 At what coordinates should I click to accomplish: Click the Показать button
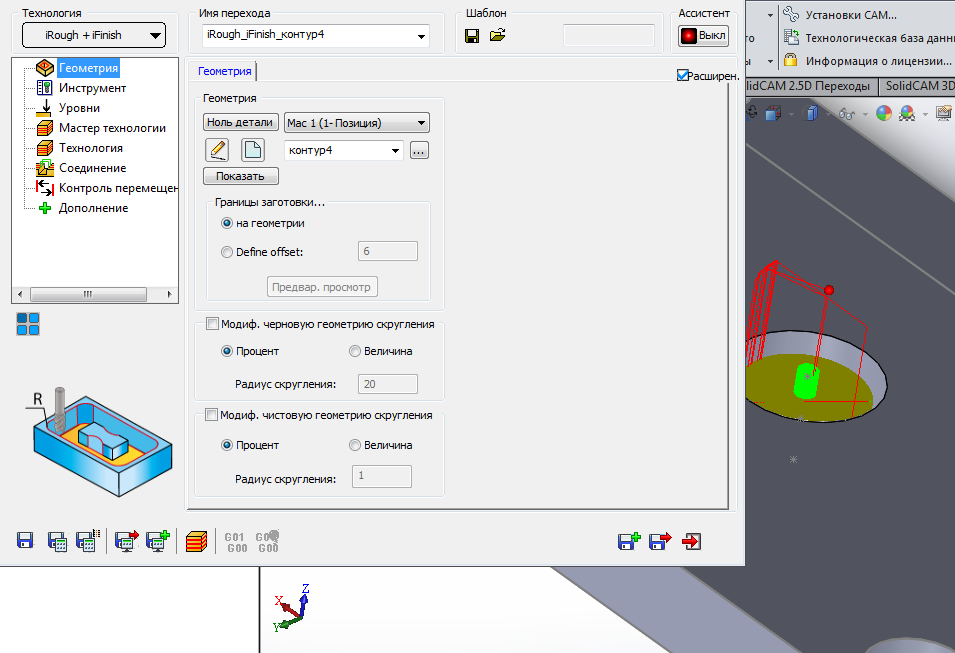point(241,176)
